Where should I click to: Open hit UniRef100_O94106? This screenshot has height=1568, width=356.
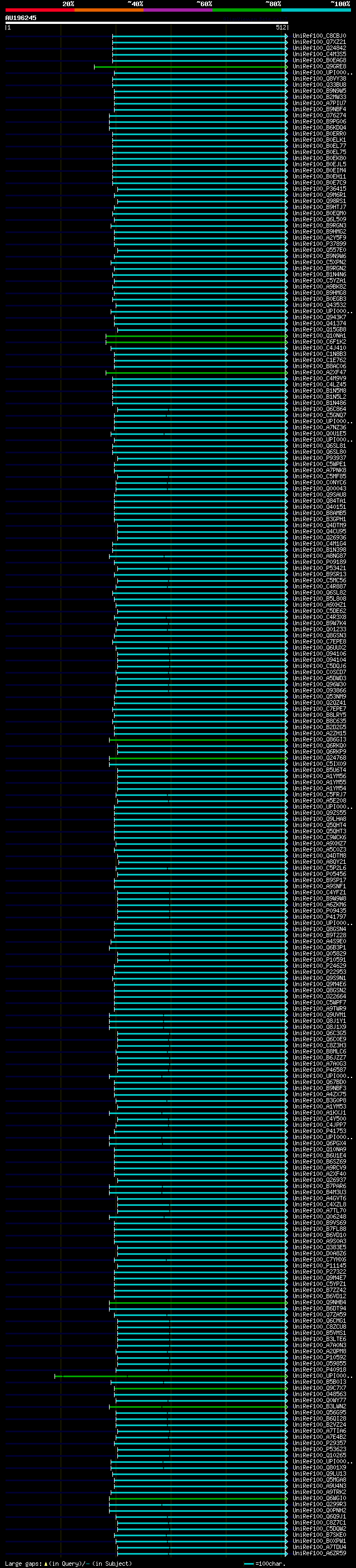[319, 654]
